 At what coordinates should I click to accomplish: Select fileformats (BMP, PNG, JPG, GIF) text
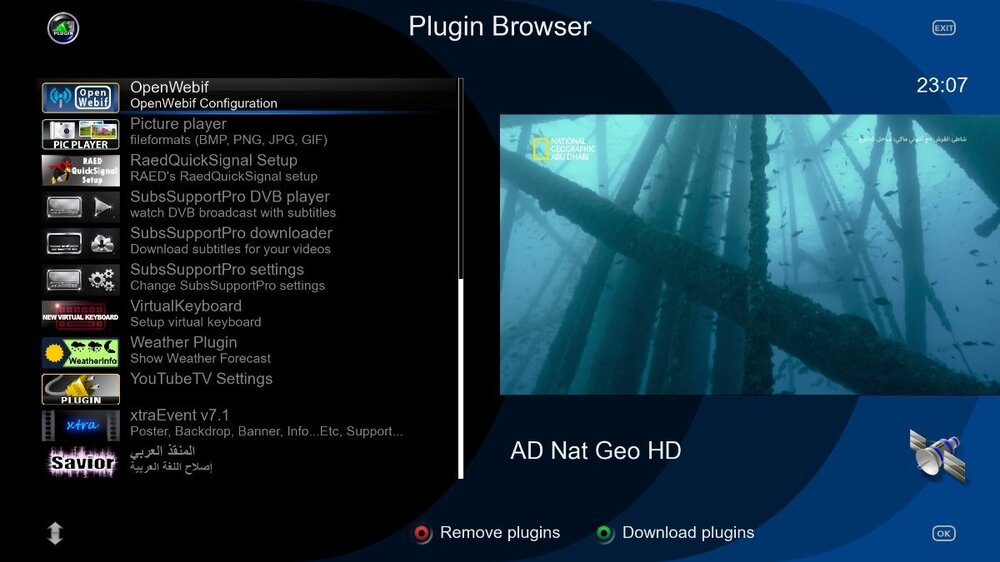point(228,140)
